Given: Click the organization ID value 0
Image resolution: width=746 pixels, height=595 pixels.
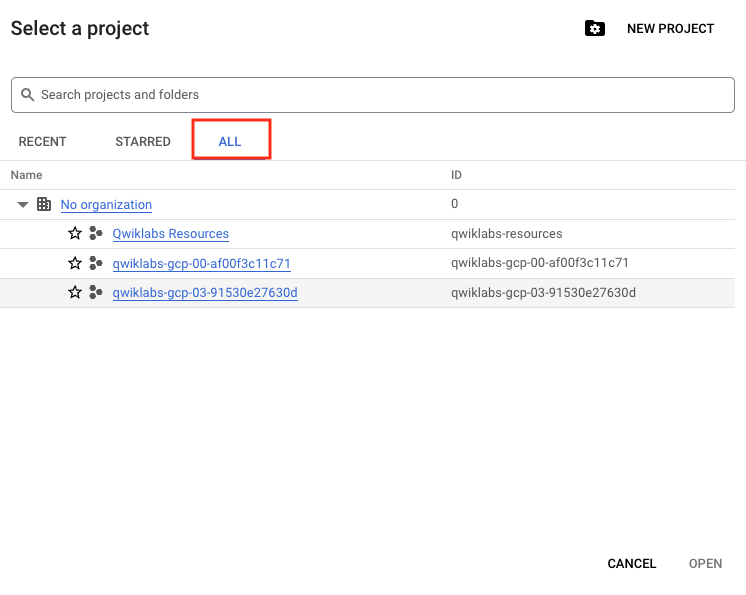Looking at the screenshot, I should [x=454, y=204].
